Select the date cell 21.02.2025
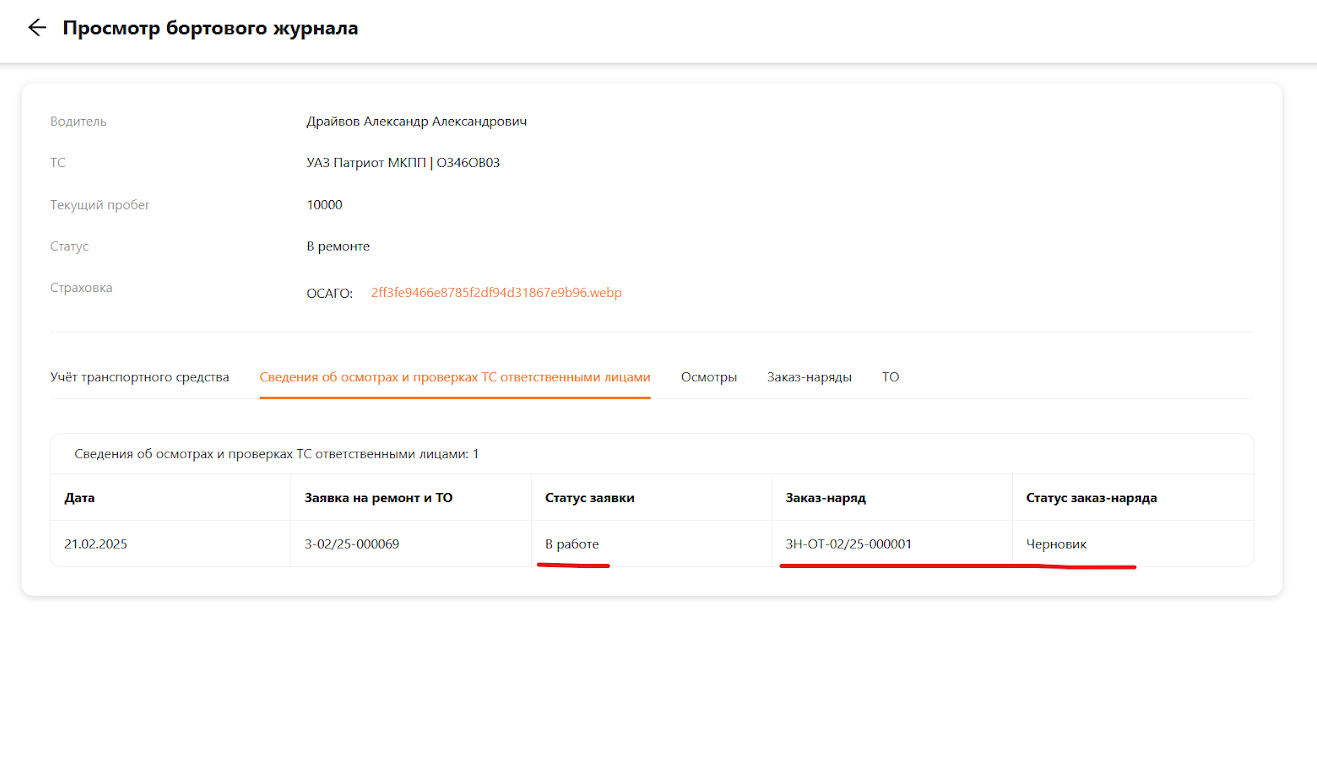The image size is (1317, 768). pos(96,544)
